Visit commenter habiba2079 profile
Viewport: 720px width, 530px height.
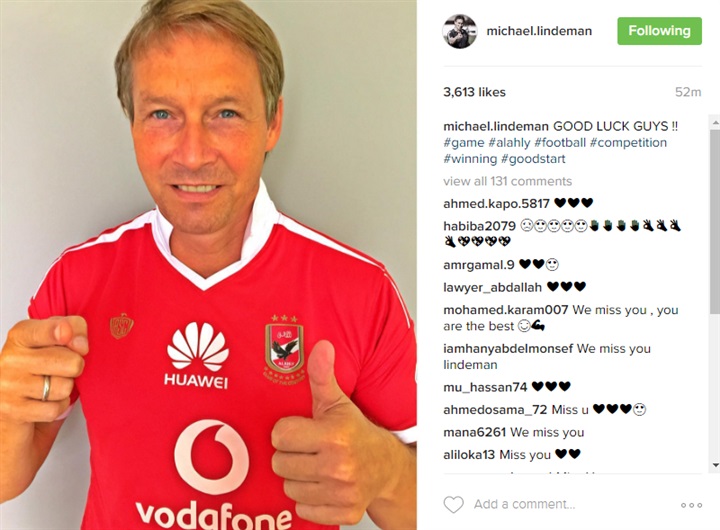point(479,226)
